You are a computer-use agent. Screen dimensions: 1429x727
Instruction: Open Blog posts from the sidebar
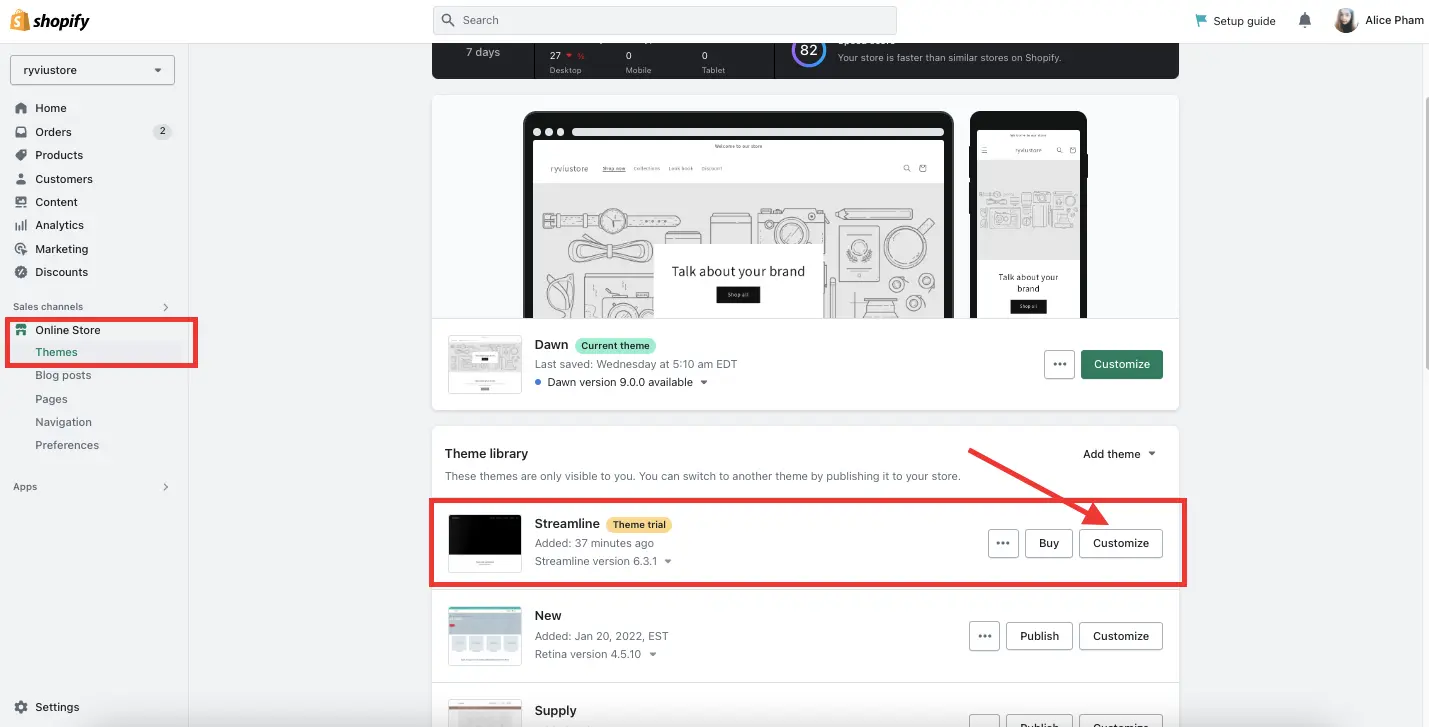[x=63, y=374]
